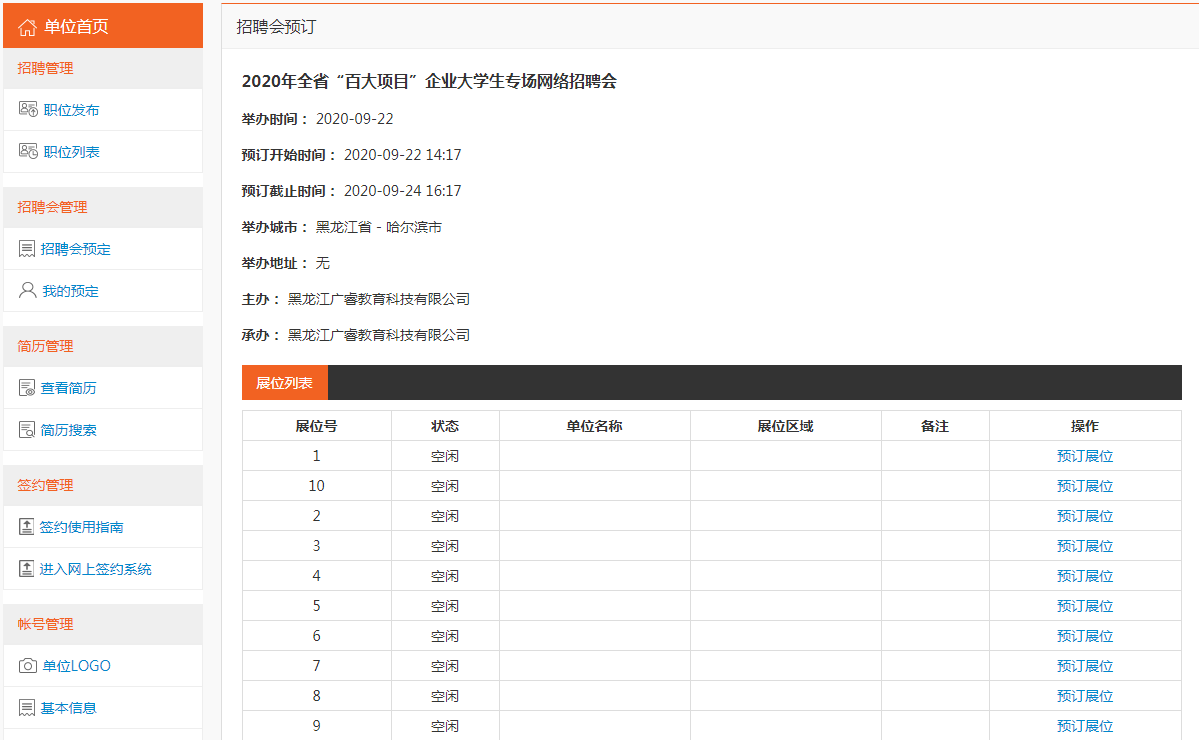1199x740 pixels.
Task: Open the 职位发布 menu item
Action: pos(71,110)
